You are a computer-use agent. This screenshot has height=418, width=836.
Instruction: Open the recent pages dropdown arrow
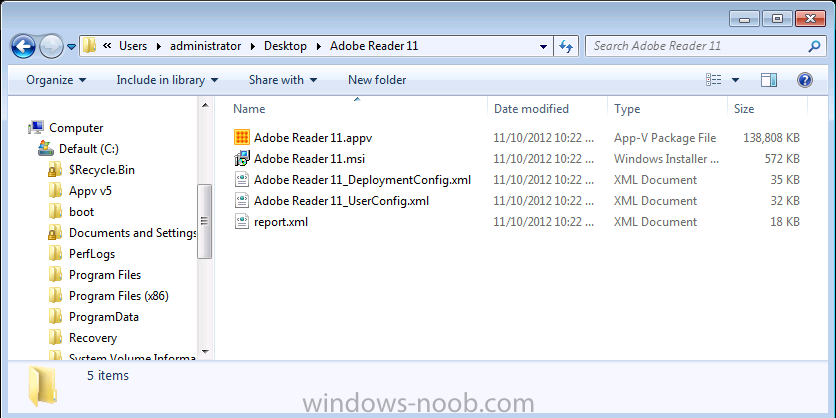[72, 47]
